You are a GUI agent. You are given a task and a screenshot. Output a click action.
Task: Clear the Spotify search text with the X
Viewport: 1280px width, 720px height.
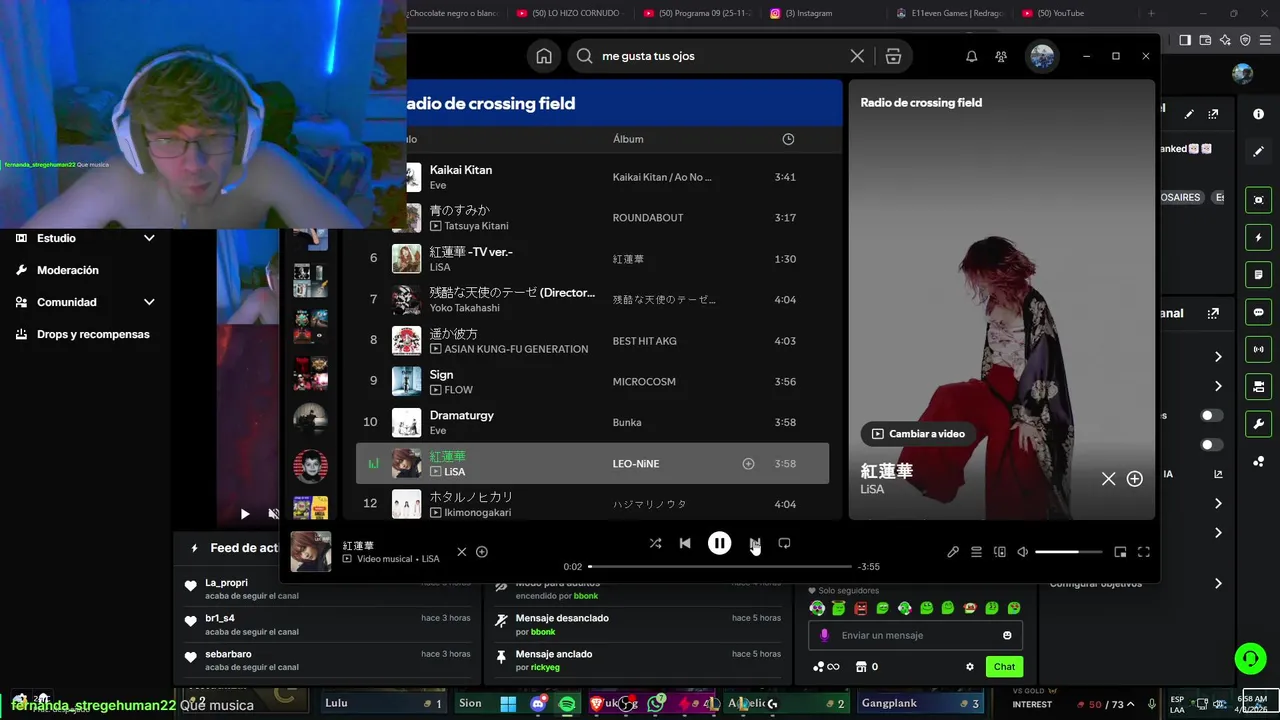pyautogui.click(x=857, y=56)
